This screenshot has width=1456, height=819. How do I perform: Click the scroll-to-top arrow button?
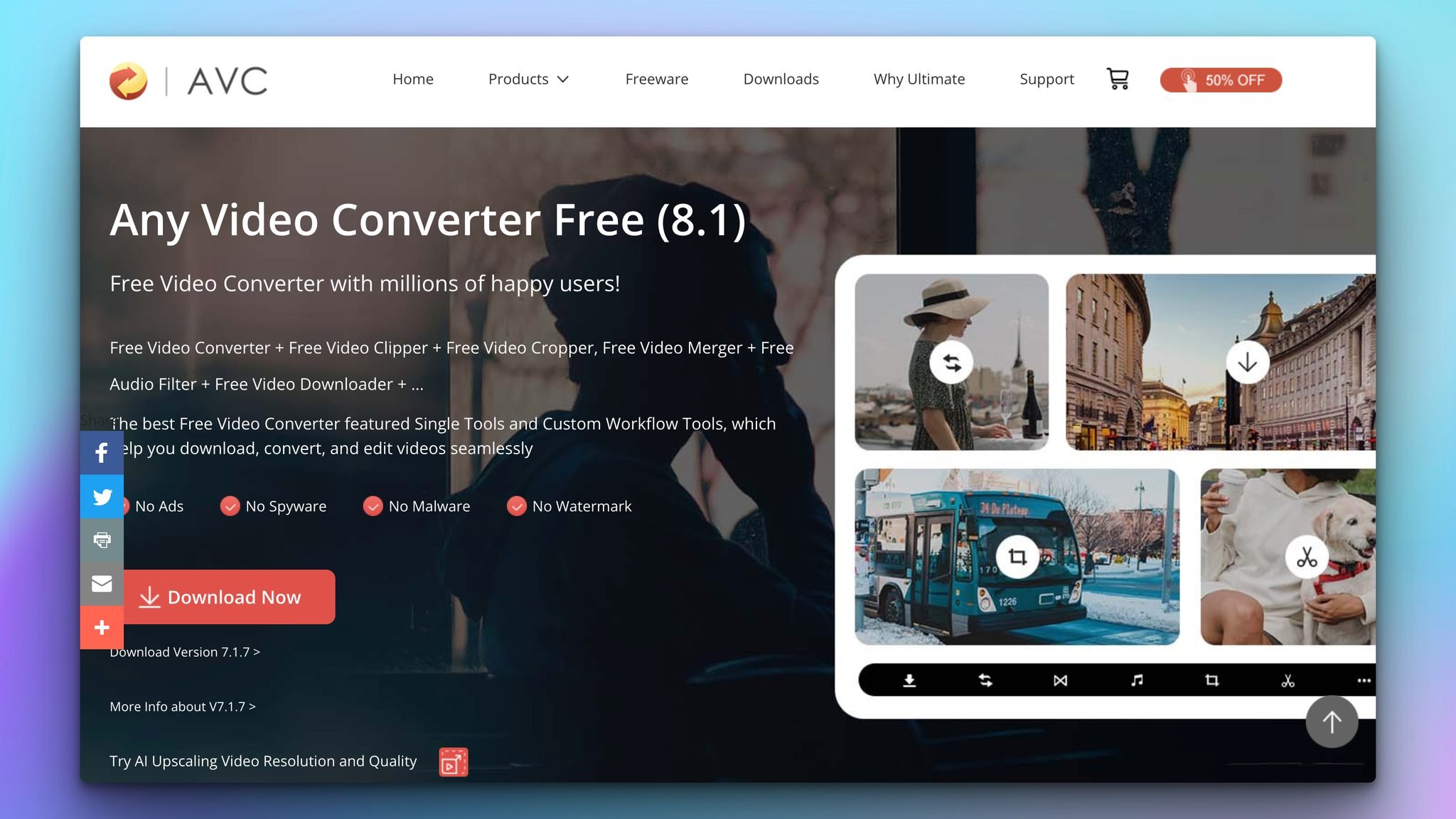point(1332,720)
